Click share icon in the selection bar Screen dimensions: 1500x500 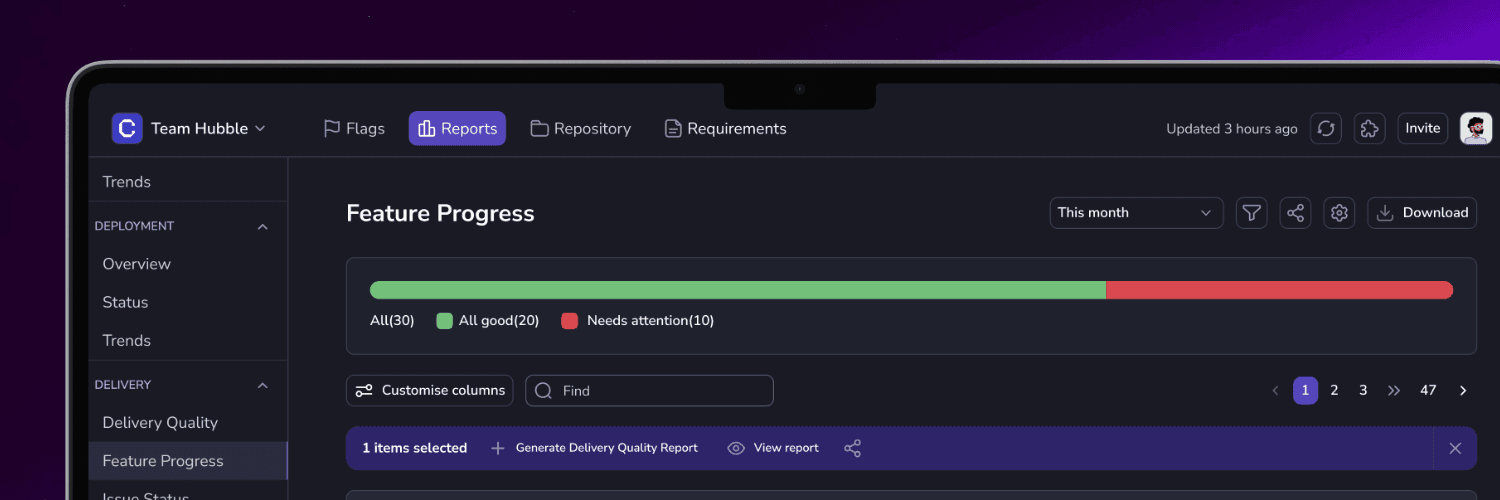coord(852,448)
